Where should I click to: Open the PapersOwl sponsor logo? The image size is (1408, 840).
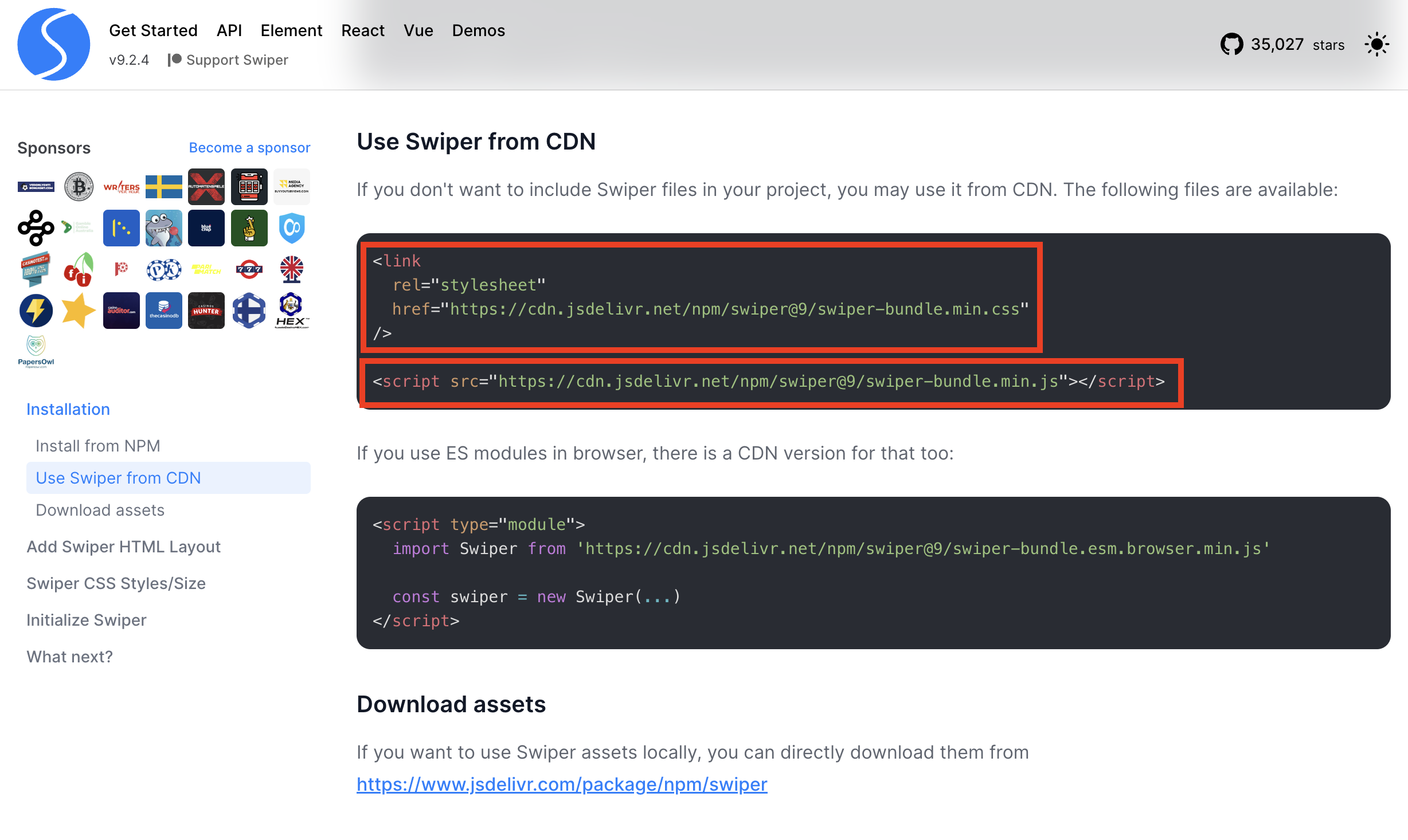[36, 352]
